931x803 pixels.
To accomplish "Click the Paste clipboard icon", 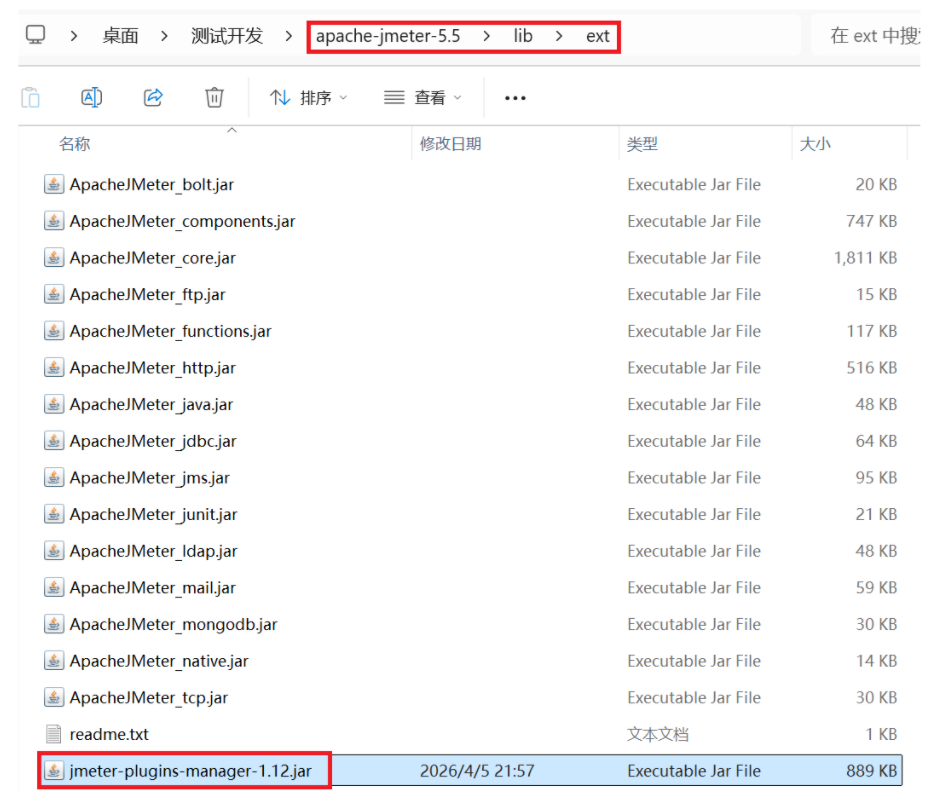I will pyautogui.click(x=30, y=97).
